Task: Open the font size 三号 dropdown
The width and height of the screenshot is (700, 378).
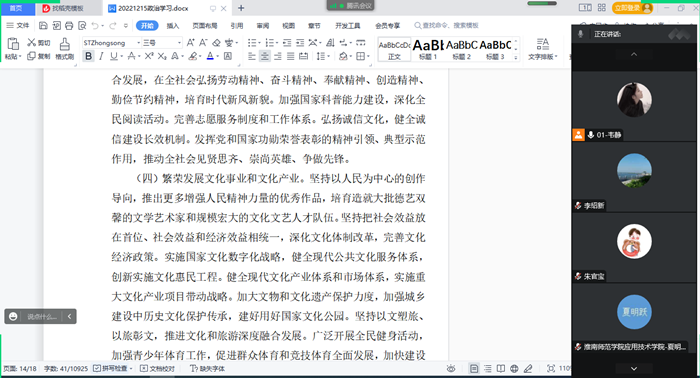Action: click(162, 43)
